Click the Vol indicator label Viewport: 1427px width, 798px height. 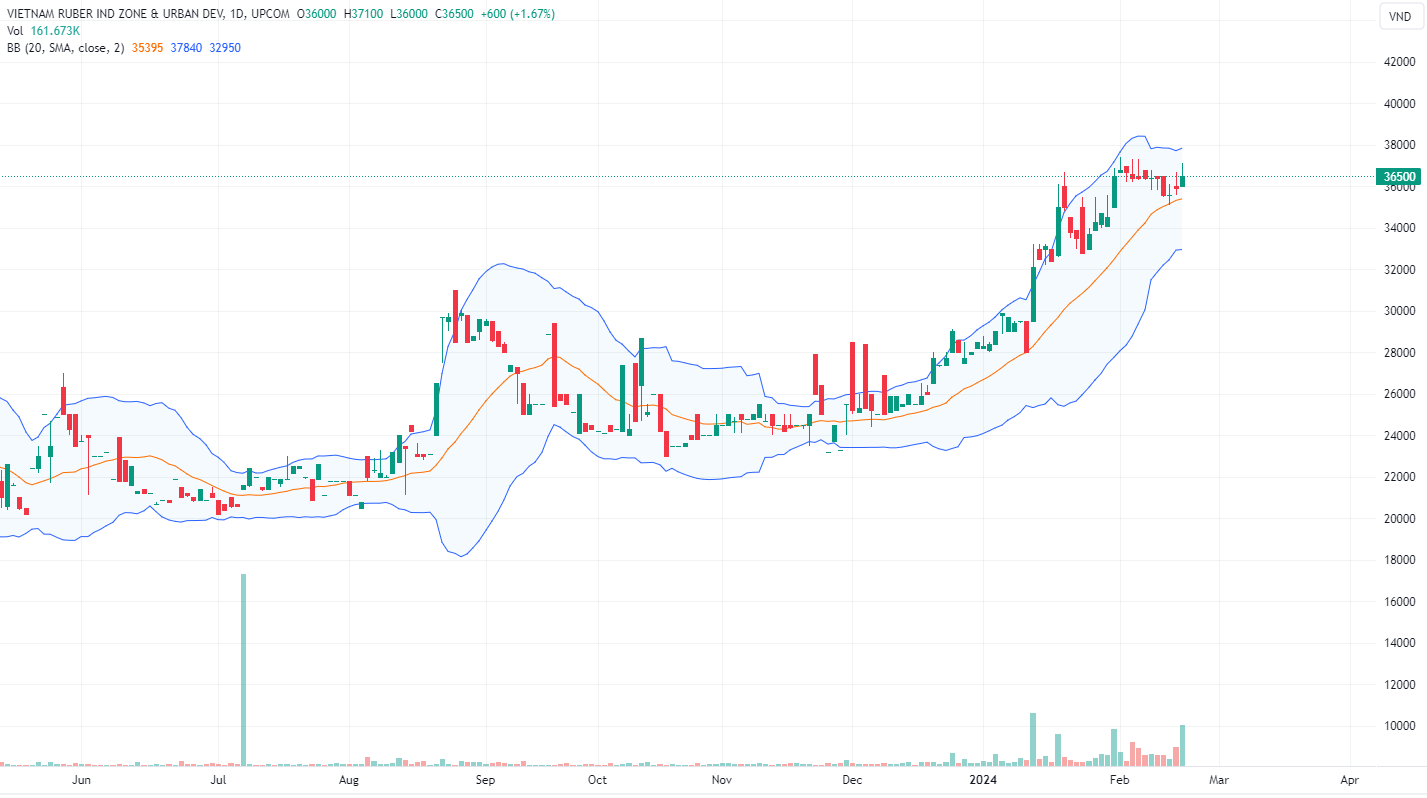[16, 31]
